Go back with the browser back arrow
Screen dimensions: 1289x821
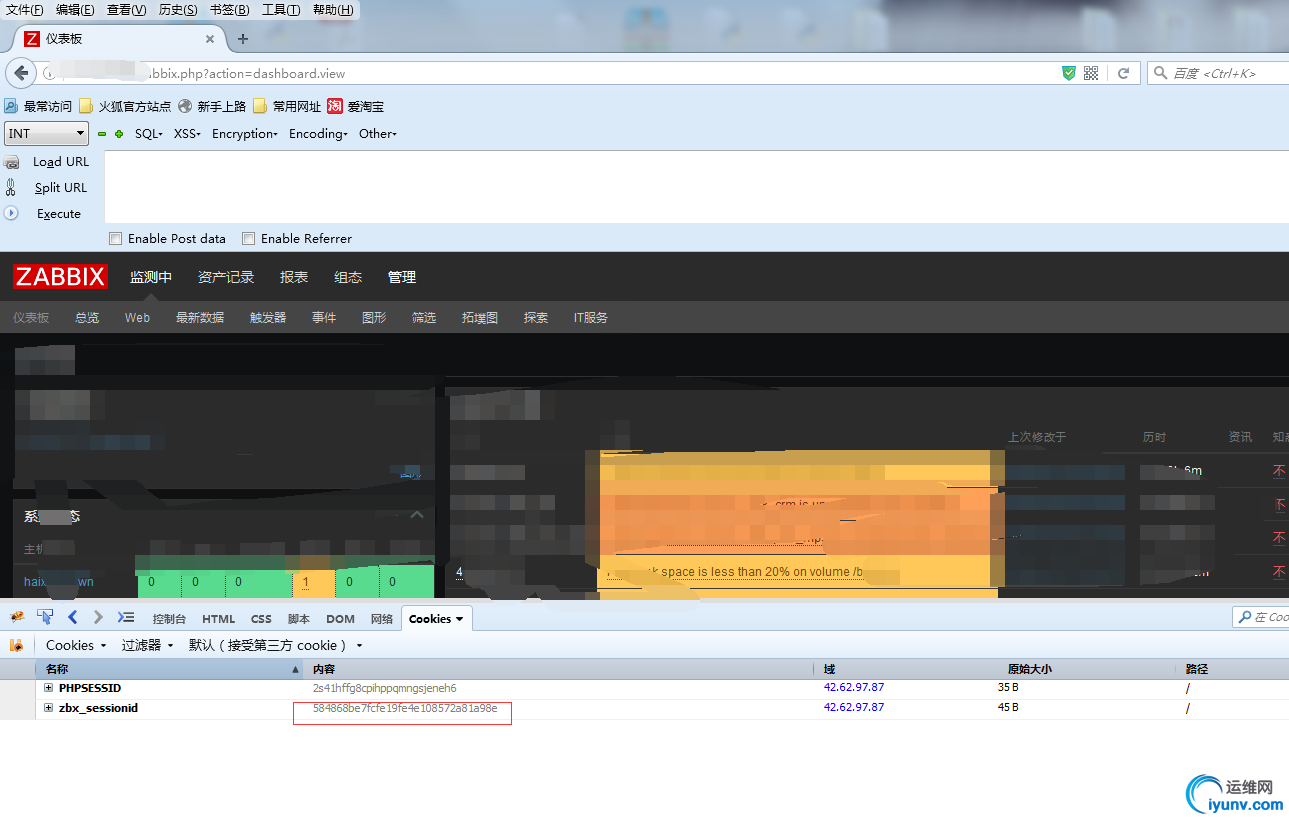coord(20,73)
